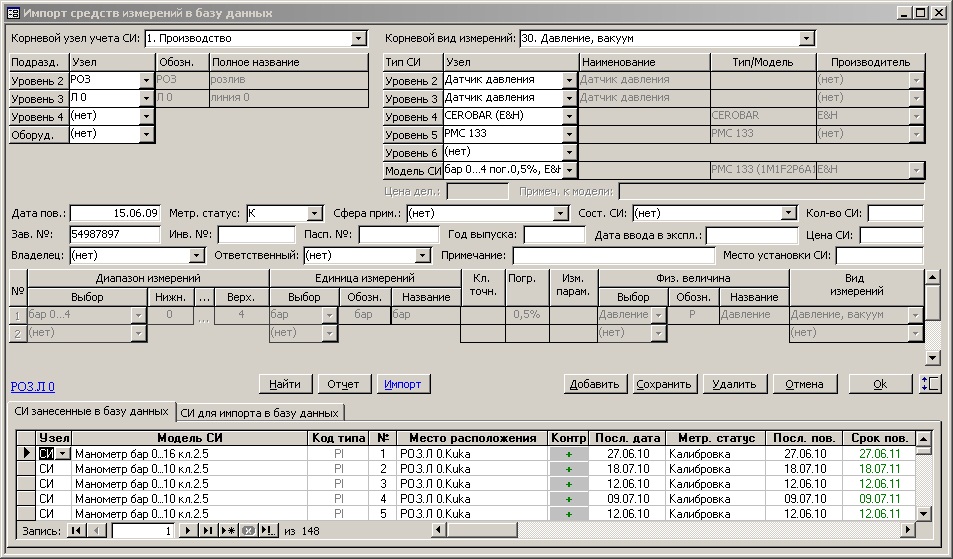
Task: Go to first record in navigator
Action: (x=76, y=530)
